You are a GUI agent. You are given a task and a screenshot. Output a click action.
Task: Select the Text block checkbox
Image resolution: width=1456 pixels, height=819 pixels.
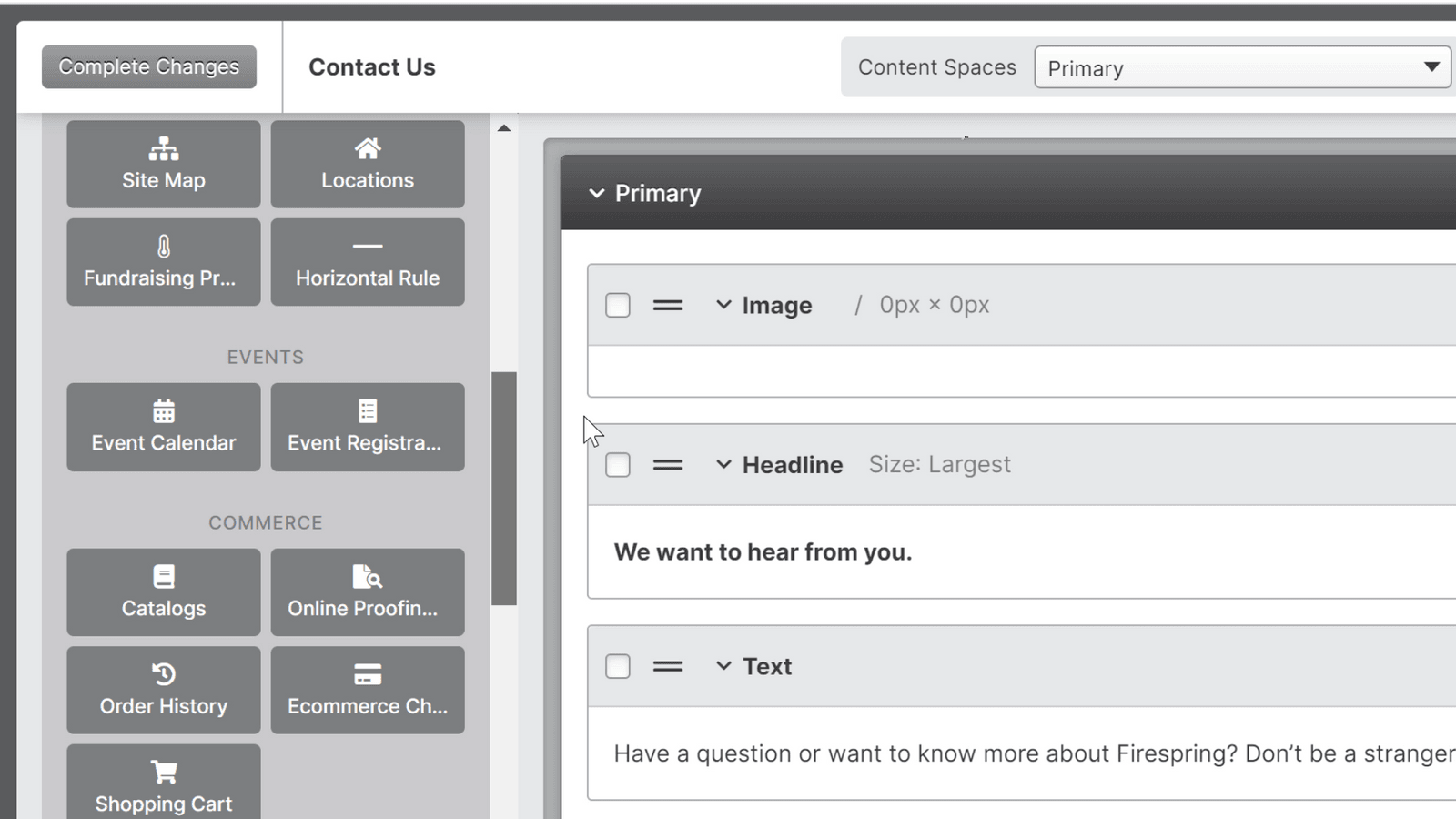tap(618, 666)
